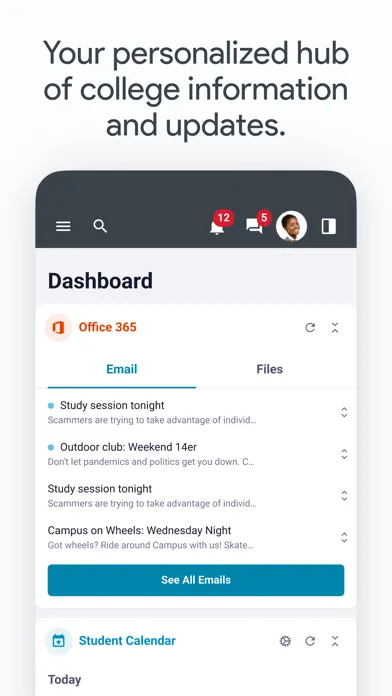The width and height of the screenshot is (392, 696).
Task: Refresh the Student Calendar card
Action: [x=310, y=641]
